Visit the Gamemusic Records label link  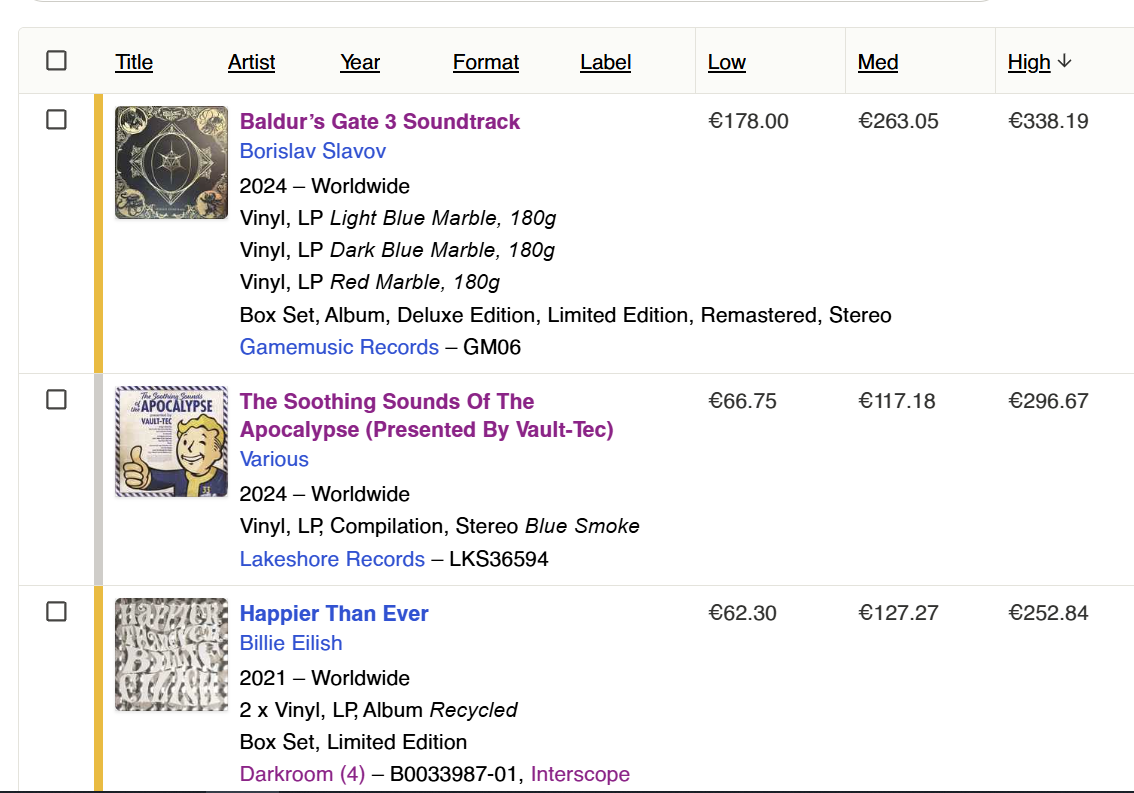(339, 347)
